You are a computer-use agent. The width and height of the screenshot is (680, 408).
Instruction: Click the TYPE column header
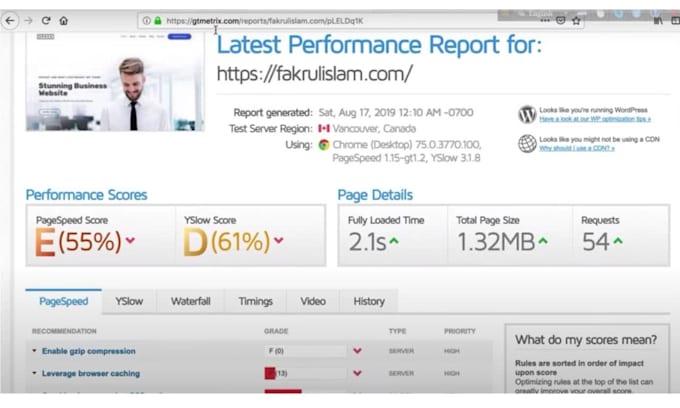coord(397,331)
